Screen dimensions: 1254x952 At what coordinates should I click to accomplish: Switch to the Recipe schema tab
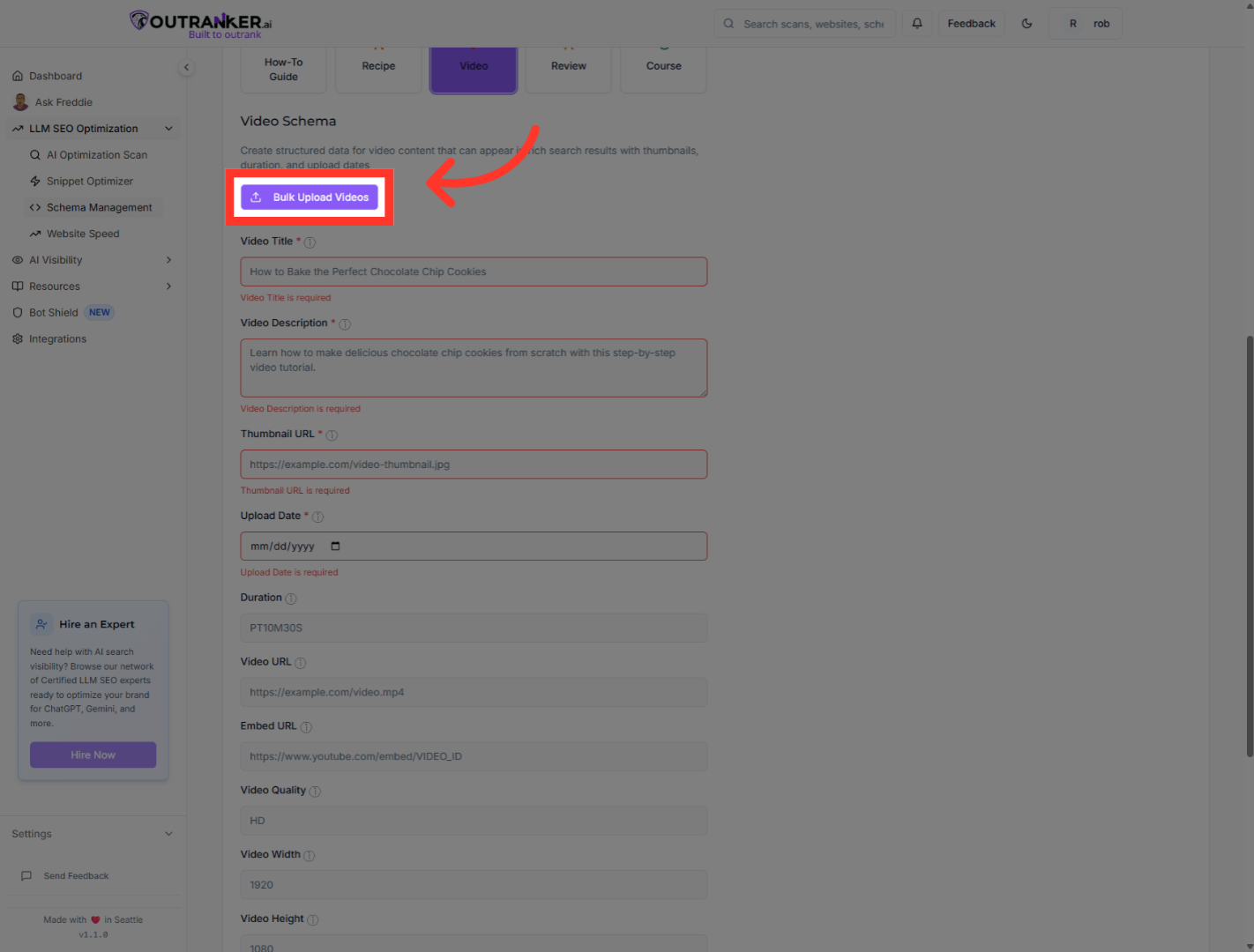[378, 65]
